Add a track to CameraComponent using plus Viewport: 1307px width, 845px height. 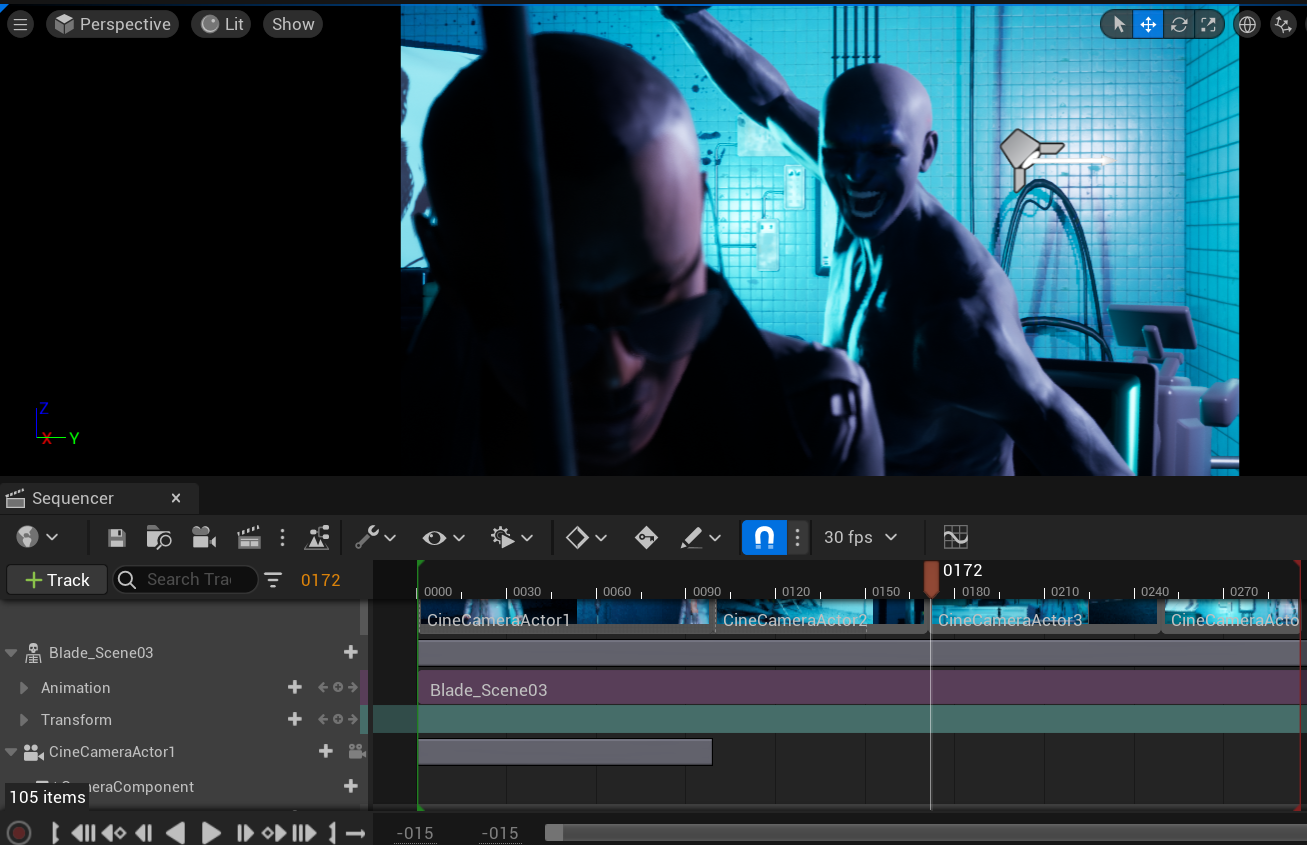pyautogui.click(x=351, y=787)
